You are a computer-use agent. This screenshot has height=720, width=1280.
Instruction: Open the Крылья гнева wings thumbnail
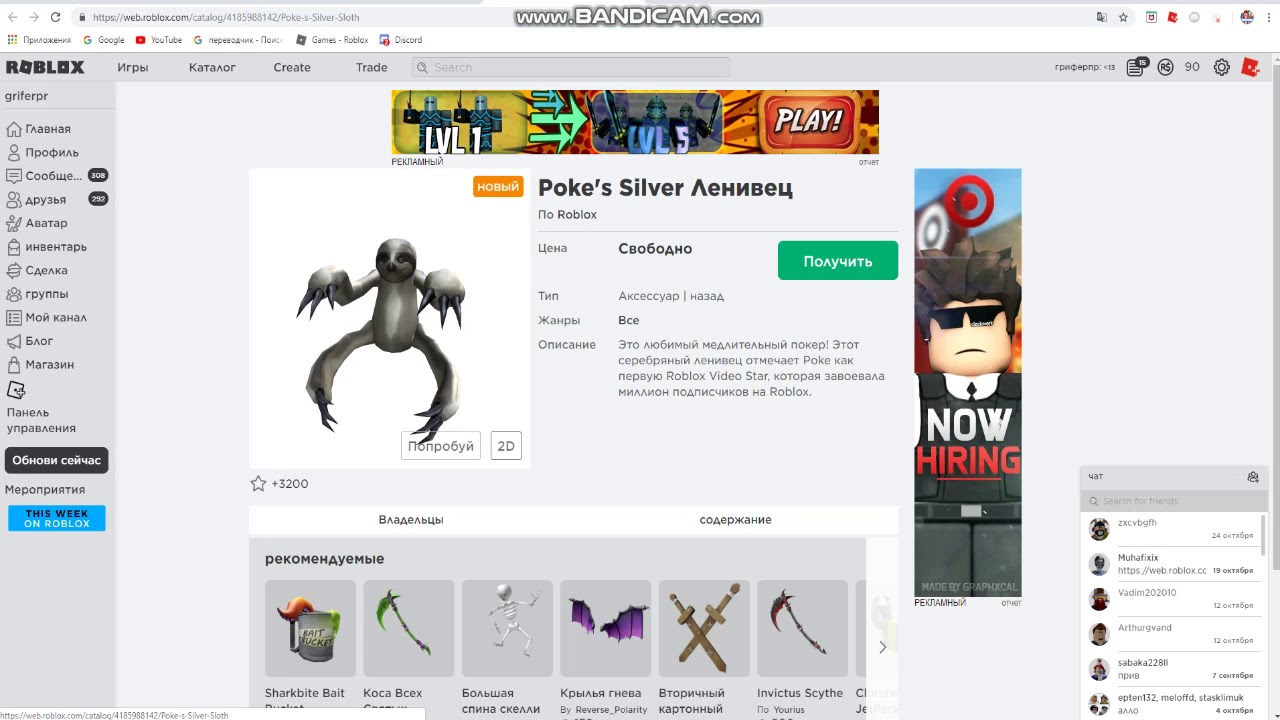click(x=605, y=628)
